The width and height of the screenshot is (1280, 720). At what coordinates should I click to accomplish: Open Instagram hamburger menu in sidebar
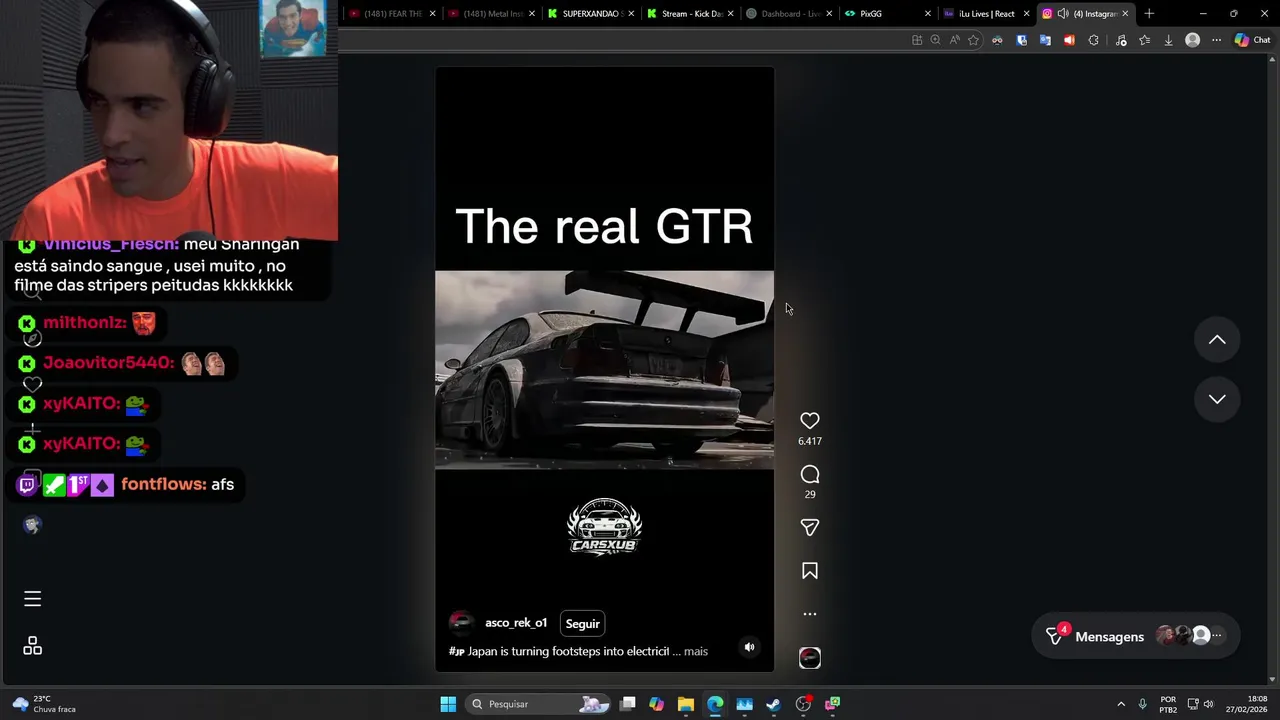point(32,599)
